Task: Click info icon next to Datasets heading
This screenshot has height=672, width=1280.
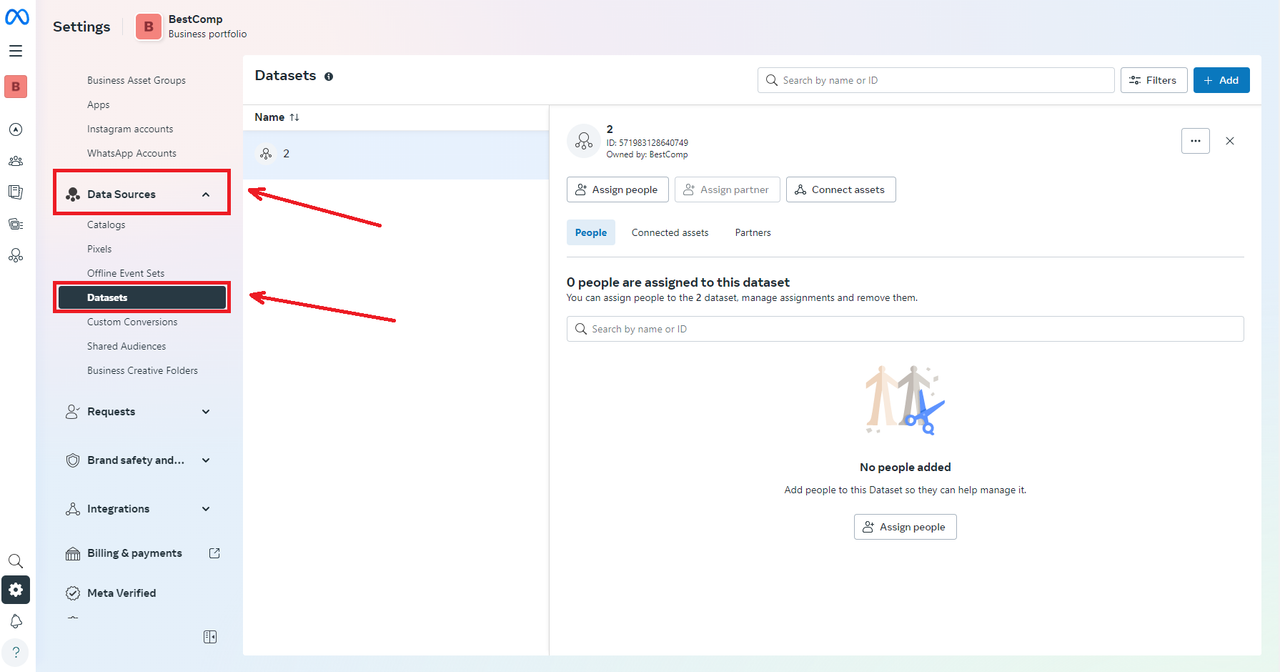Action: click(x=329, y=76)
